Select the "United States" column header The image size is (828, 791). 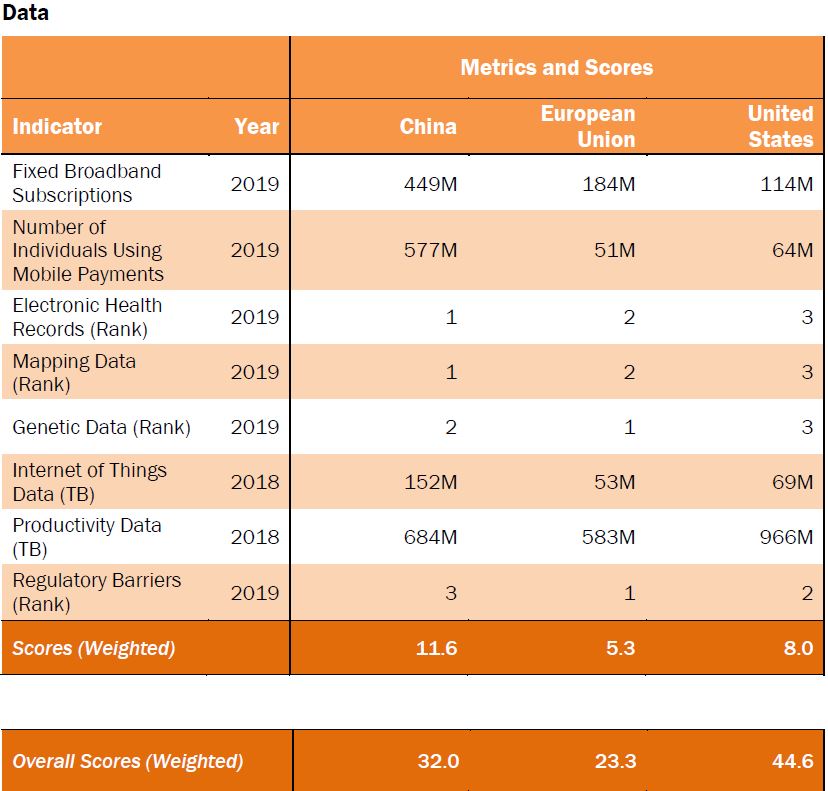click(x=780, y=127)
